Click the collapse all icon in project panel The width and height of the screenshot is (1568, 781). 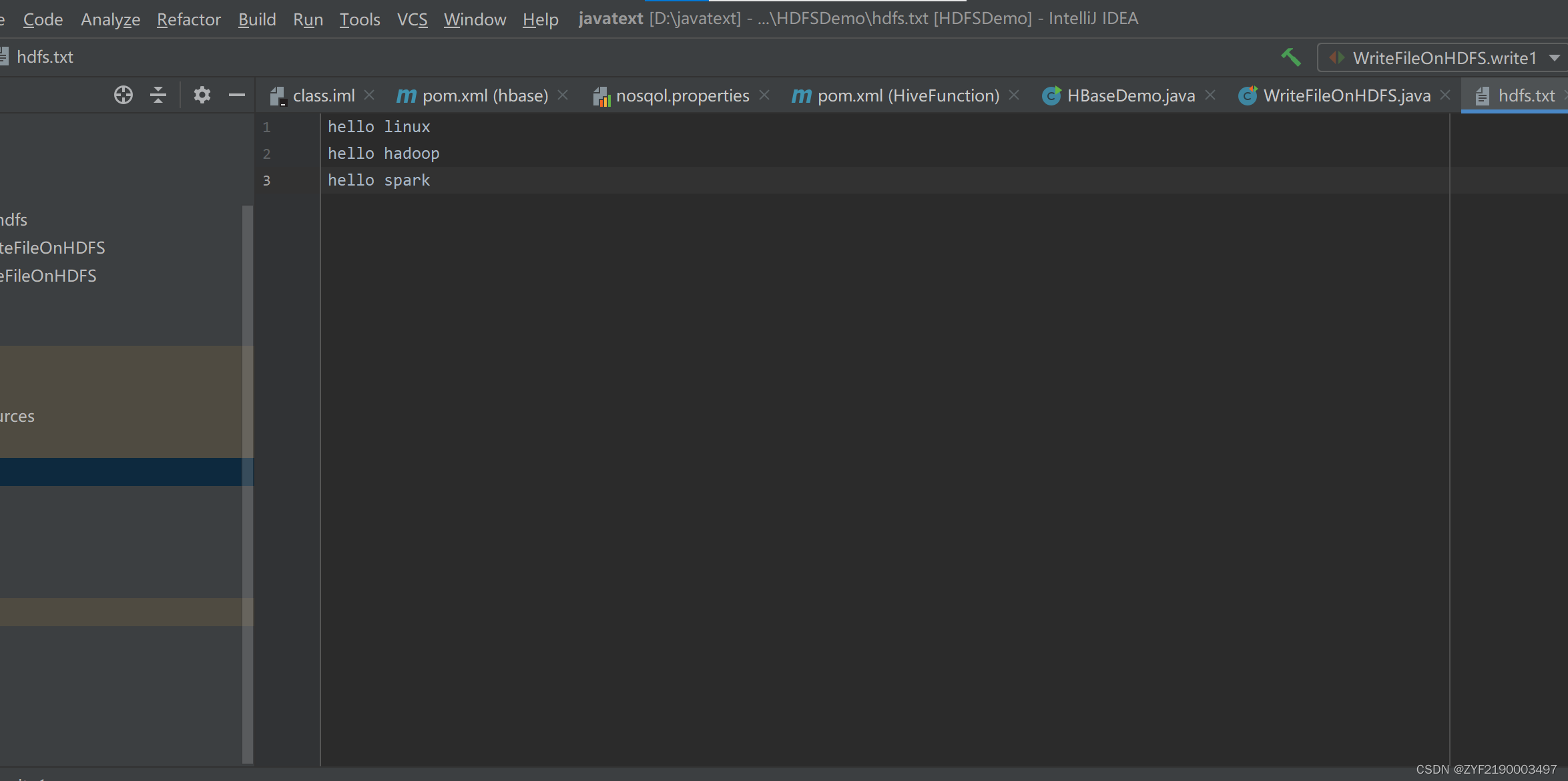tap(158, 95)
